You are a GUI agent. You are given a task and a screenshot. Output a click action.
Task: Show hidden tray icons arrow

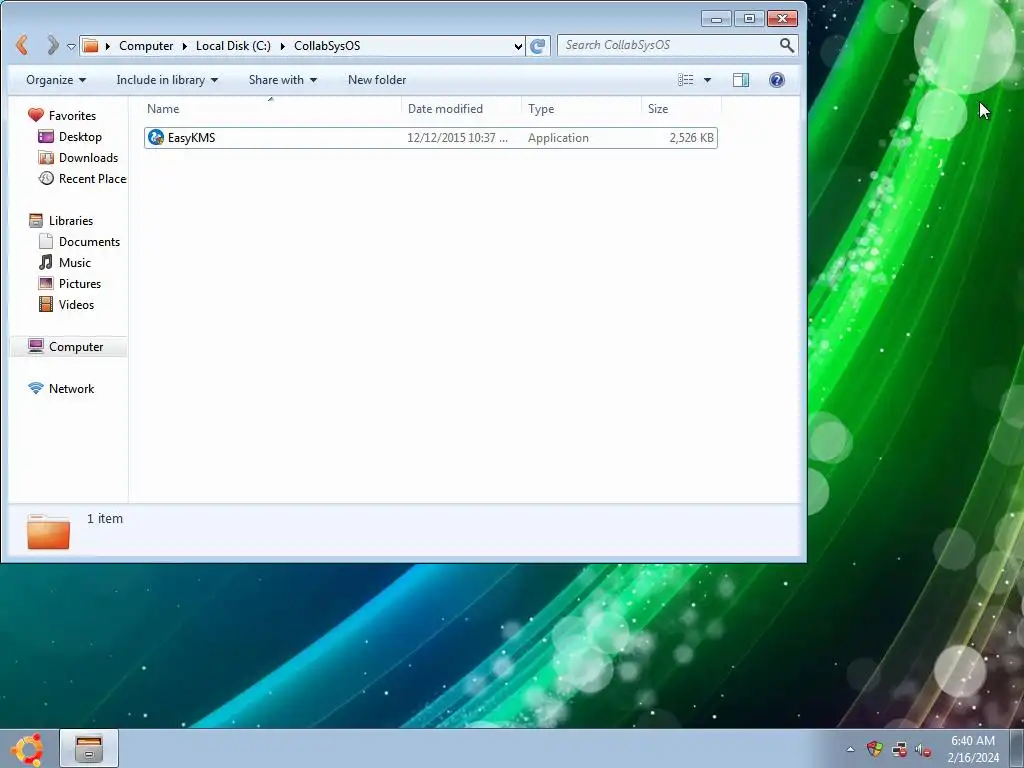point(850,749)
